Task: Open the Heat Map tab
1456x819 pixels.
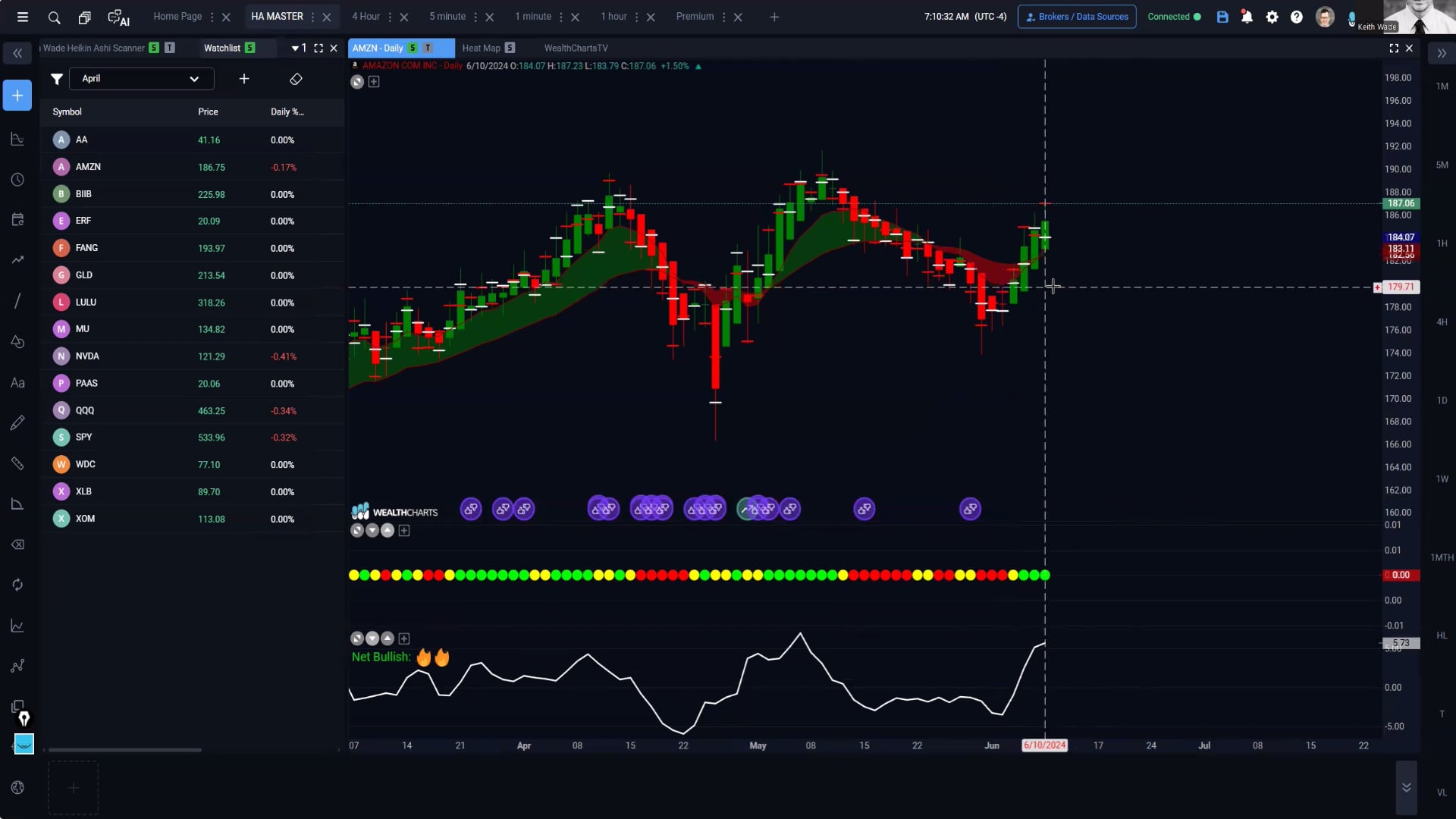Action: coord(482,48)
